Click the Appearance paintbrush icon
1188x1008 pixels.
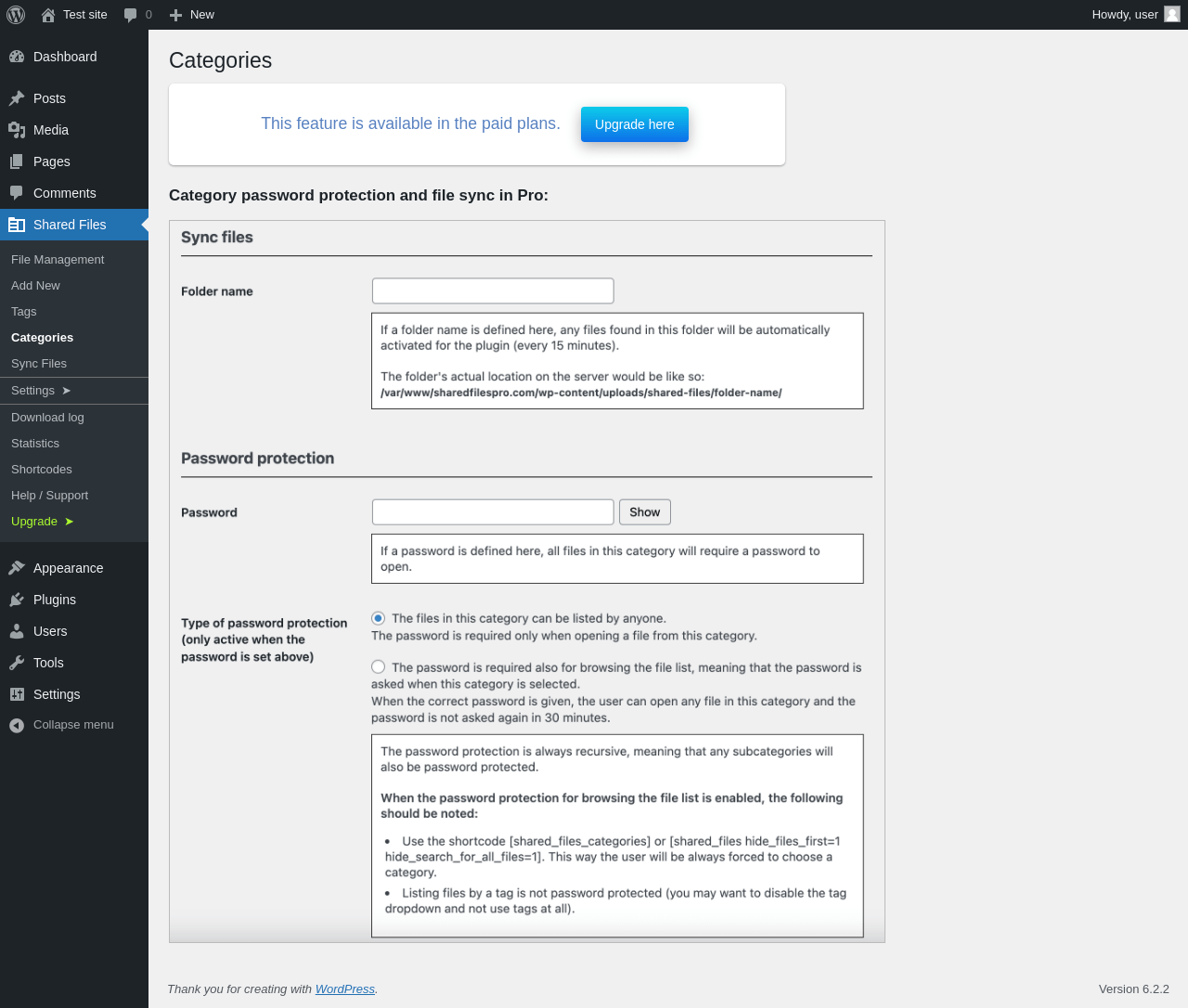17,568
